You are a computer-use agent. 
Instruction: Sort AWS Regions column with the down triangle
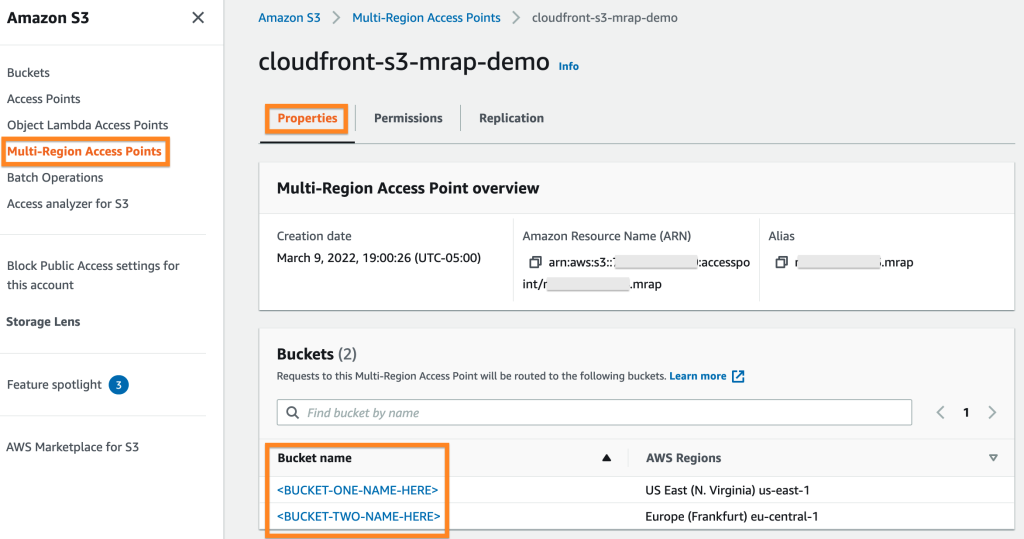point(993,458)
